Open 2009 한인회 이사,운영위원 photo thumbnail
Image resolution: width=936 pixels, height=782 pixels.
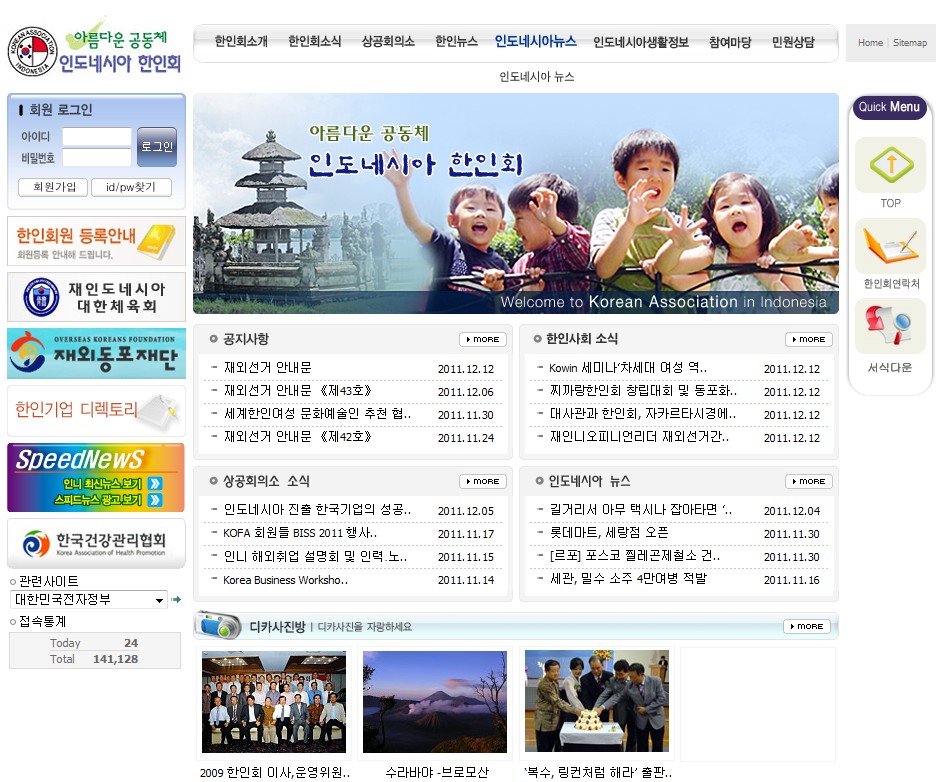(274, 701)
